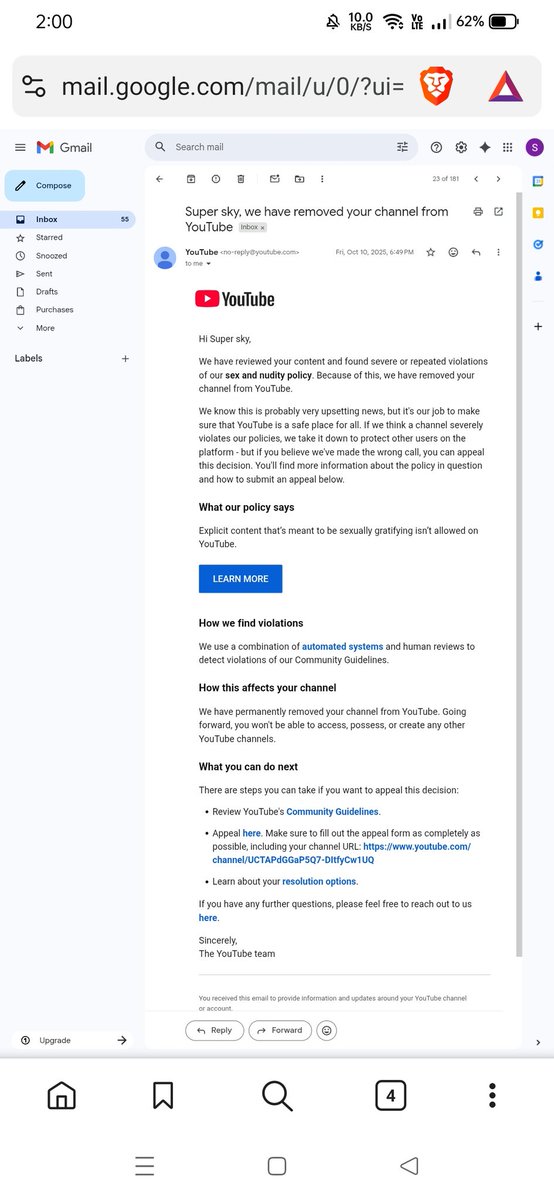Open Brave Rewards triangle icon
The width and height of the screenshot is (554, 1200).
[506, 86]
